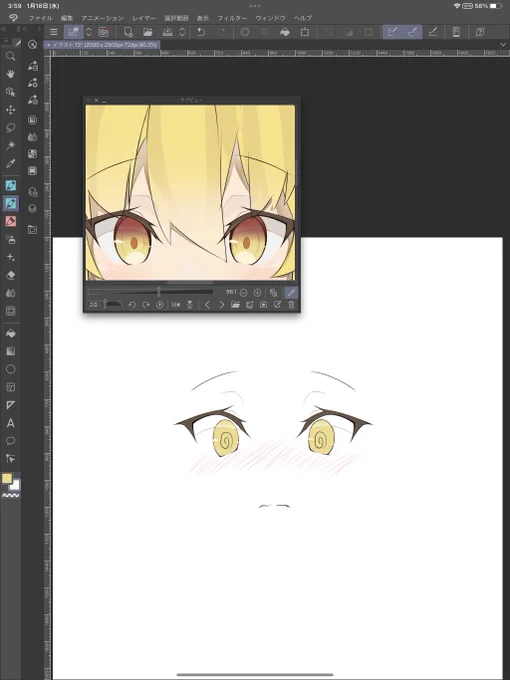Click the deselect dashed-circle icon in command bar
510x680 pixels.
click(245, 32)
